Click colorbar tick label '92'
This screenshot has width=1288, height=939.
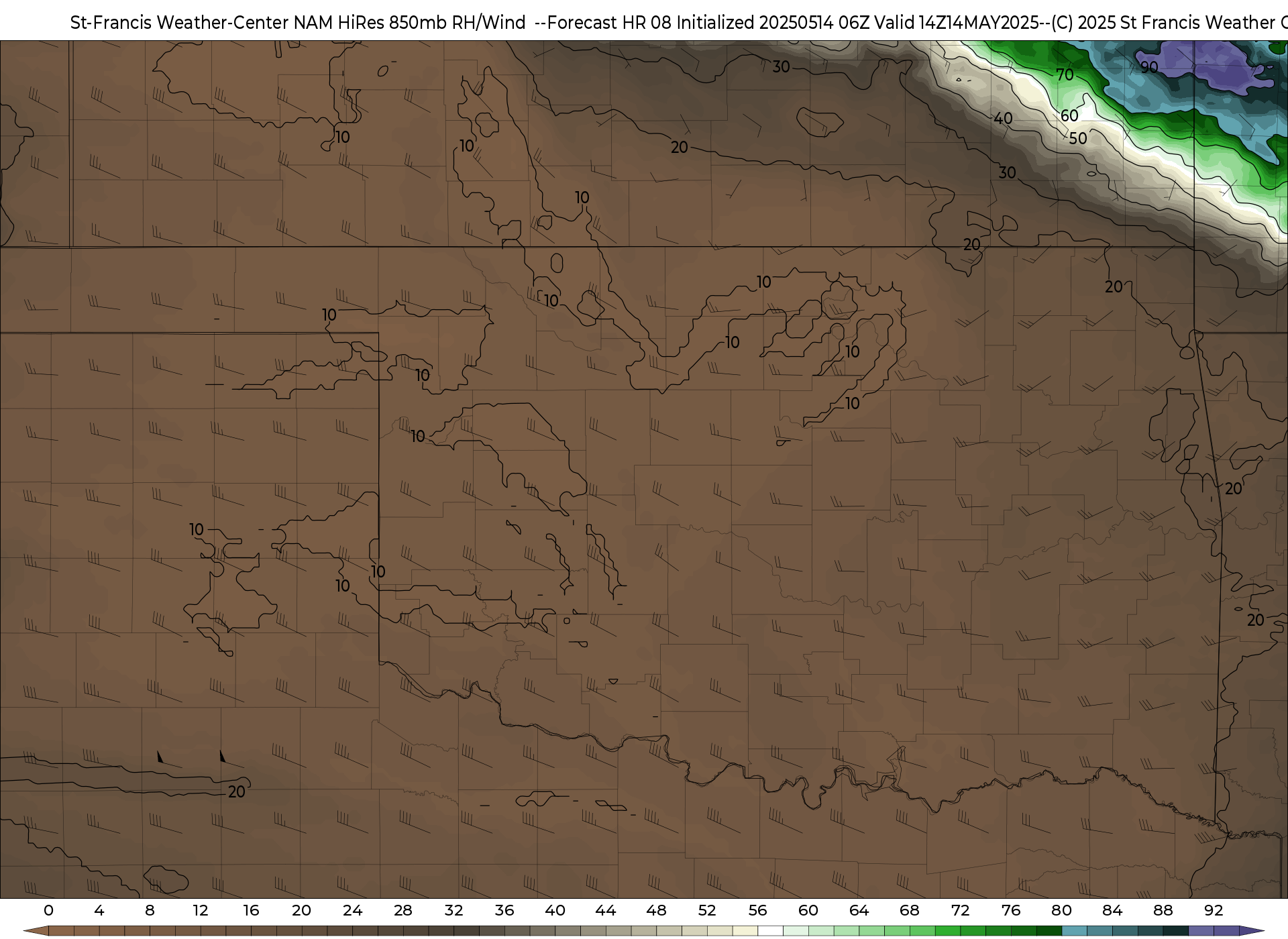pos(1213,910)
